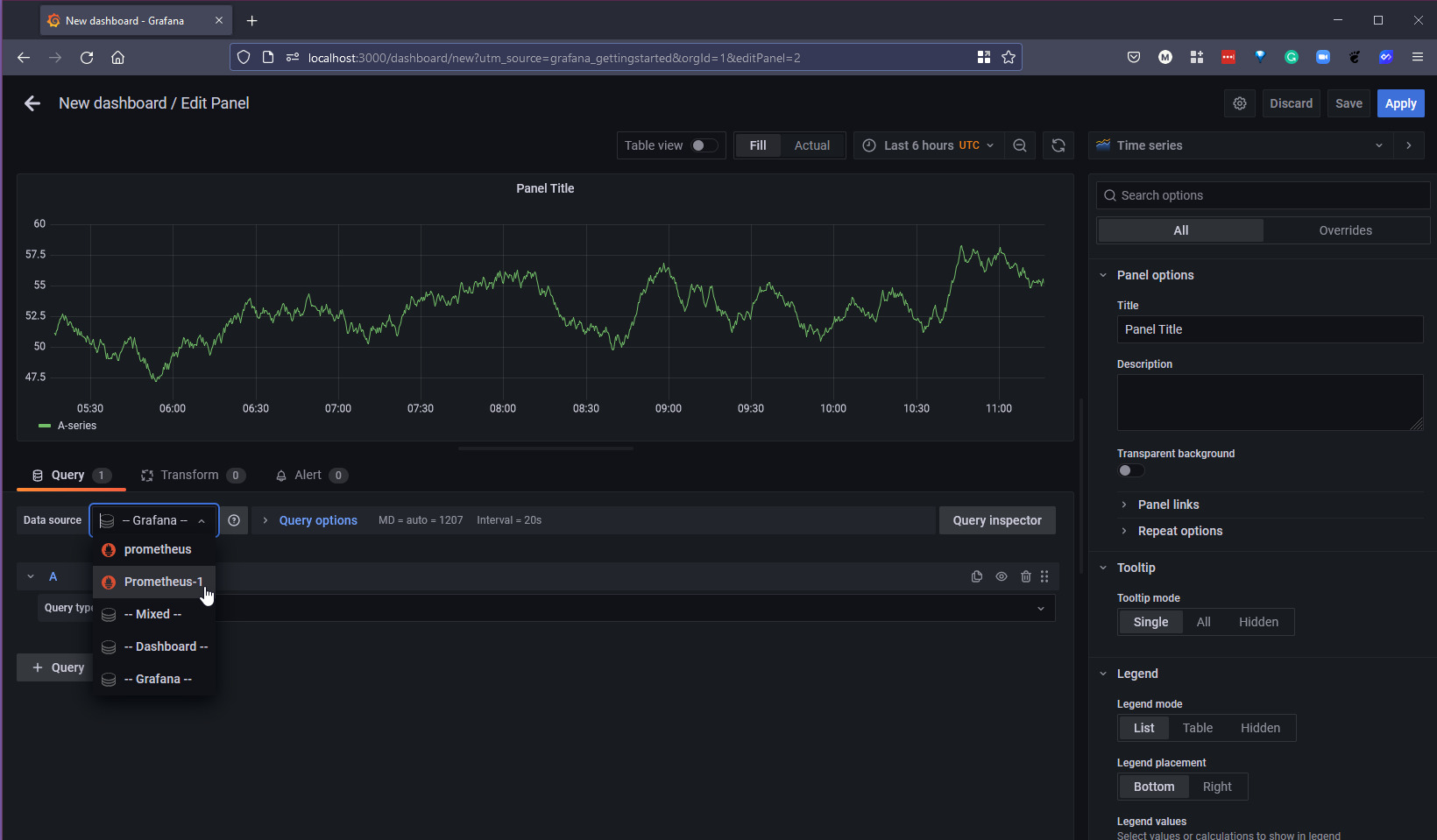The height and width of the screenshot is (840, 1437).
Task: Expand the Panel links section
Action: point(1168,505)
